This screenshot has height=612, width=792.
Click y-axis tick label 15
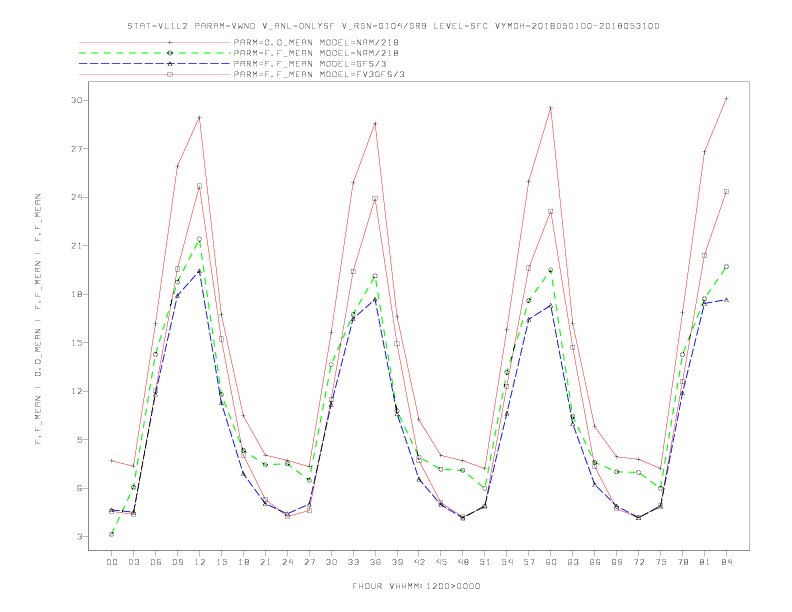click(x=76, y=343)
